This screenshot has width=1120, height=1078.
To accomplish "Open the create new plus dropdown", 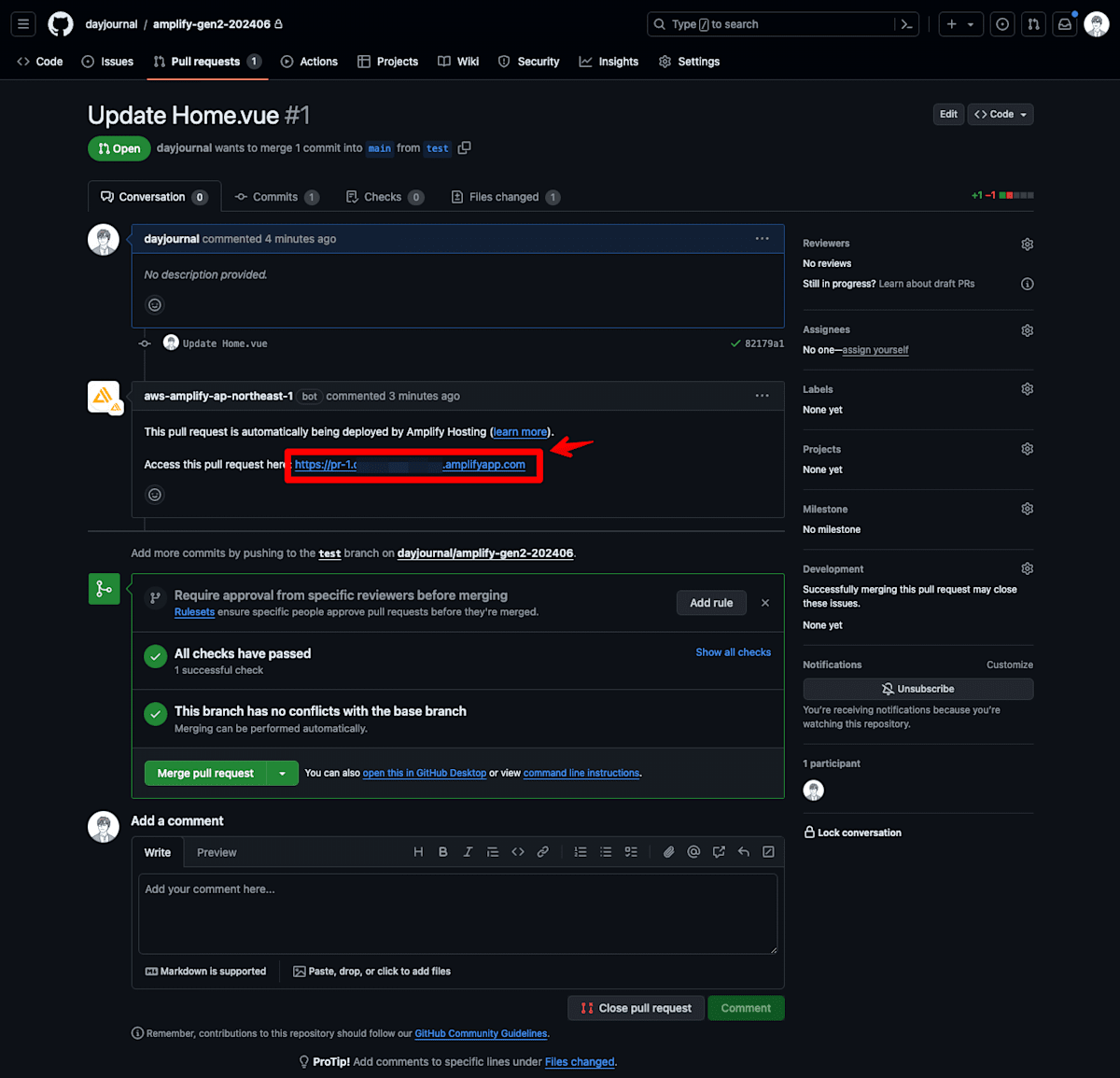I will coord(960,24).
